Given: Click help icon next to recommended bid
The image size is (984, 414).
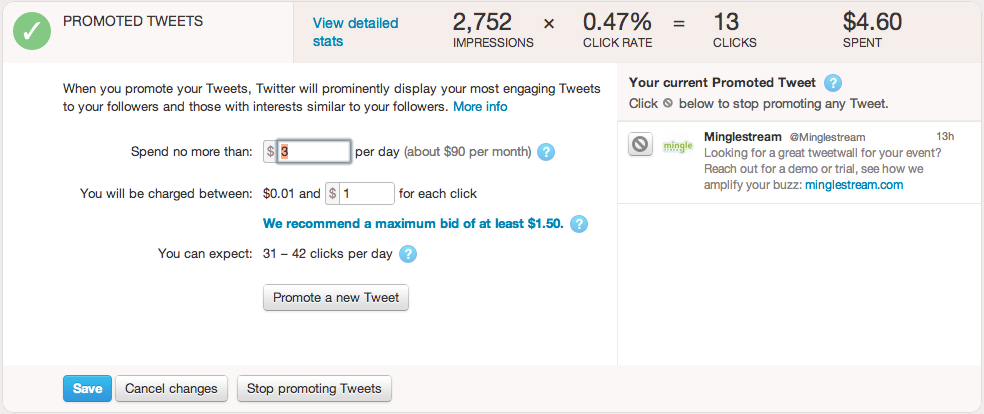Looking at the screenshot, I should pyautogui.click(x=579, y=224).
